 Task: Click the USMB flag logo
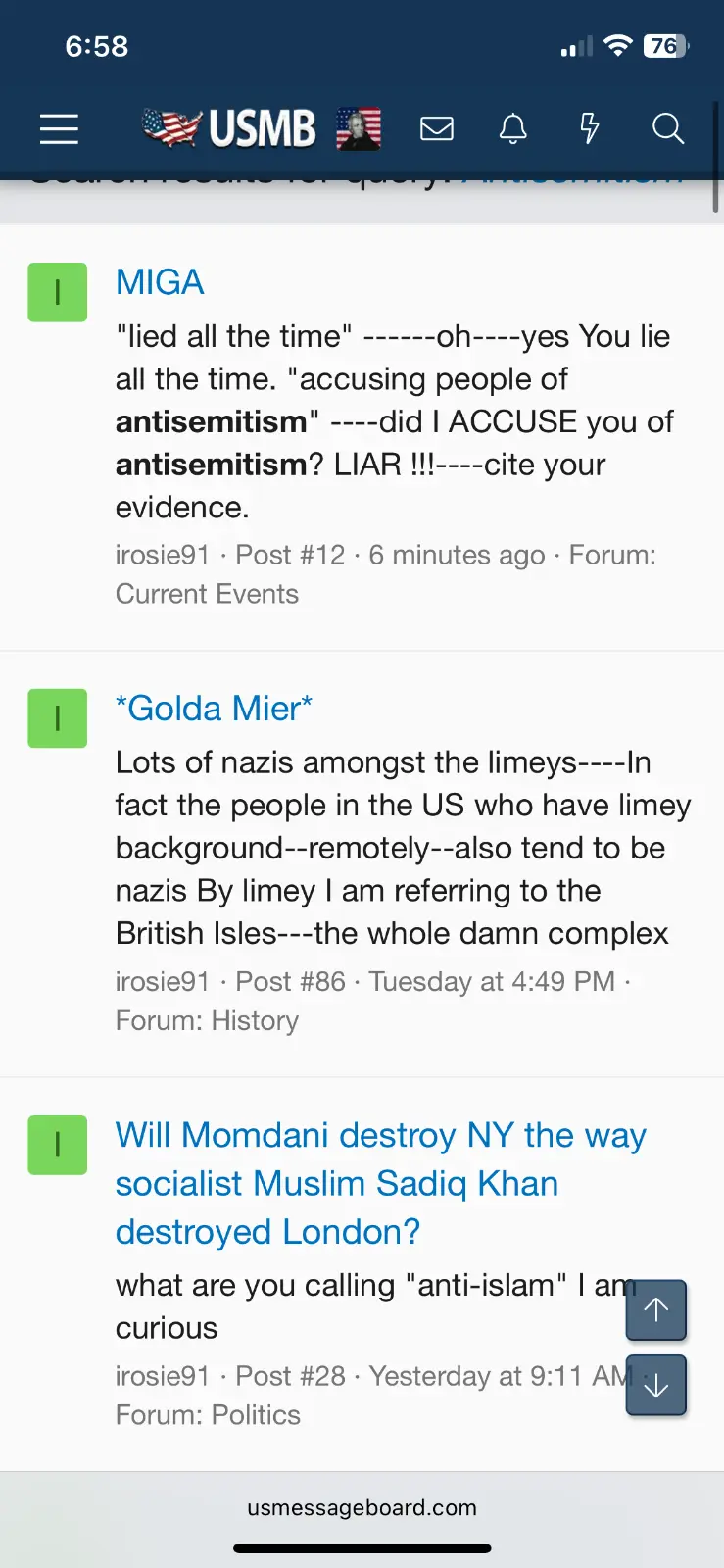point(229,128)
